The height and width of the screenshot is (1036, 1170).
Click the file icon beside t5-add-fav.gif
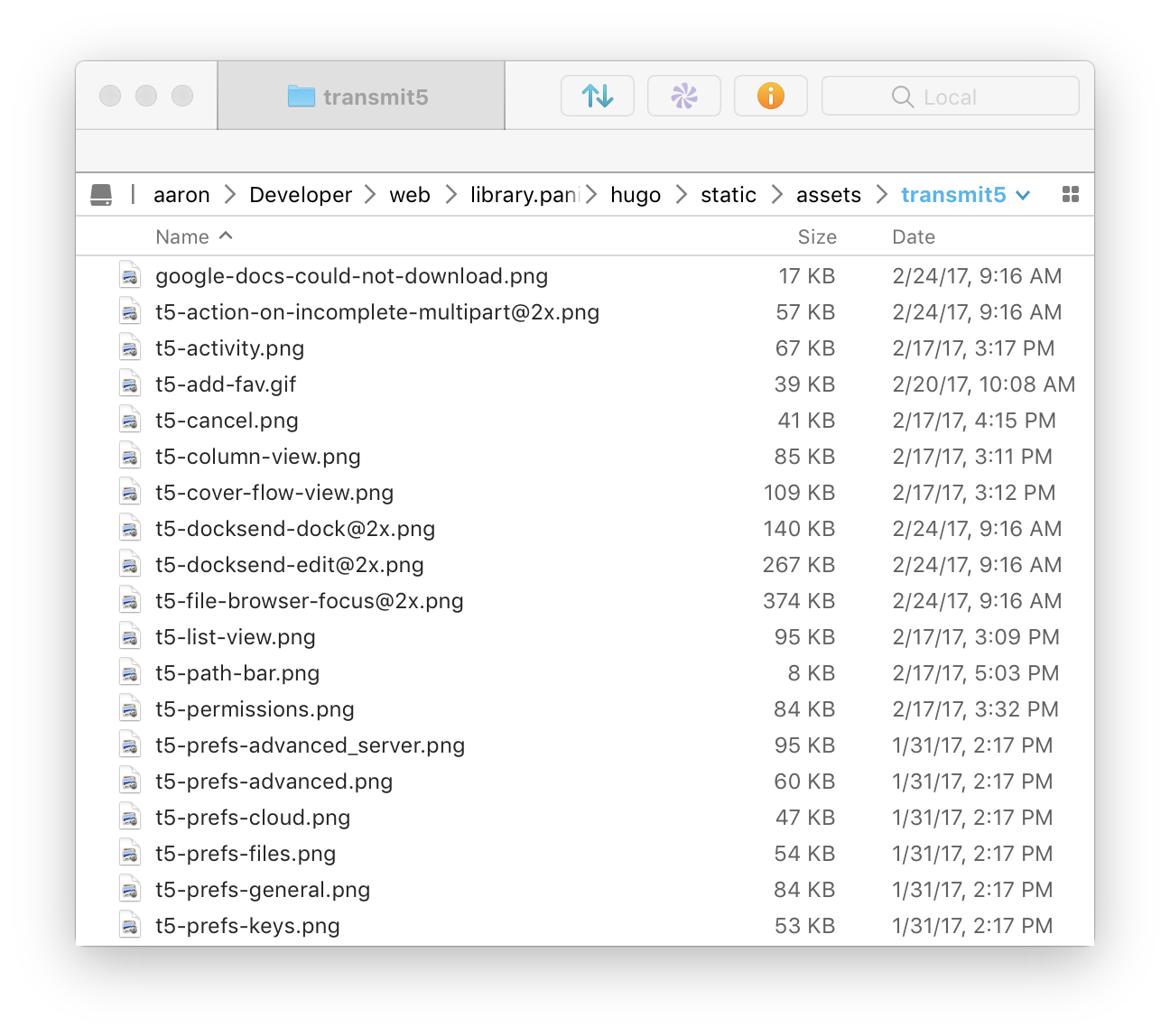[x=130, y=384]
